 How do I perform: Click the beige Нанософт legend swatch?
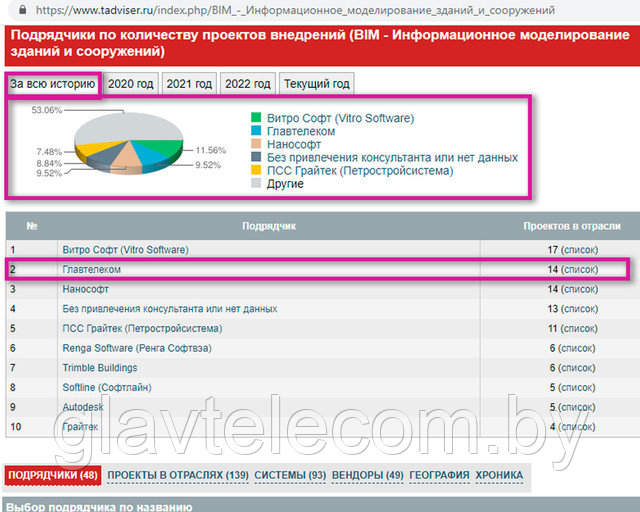[x=256, y=144]
